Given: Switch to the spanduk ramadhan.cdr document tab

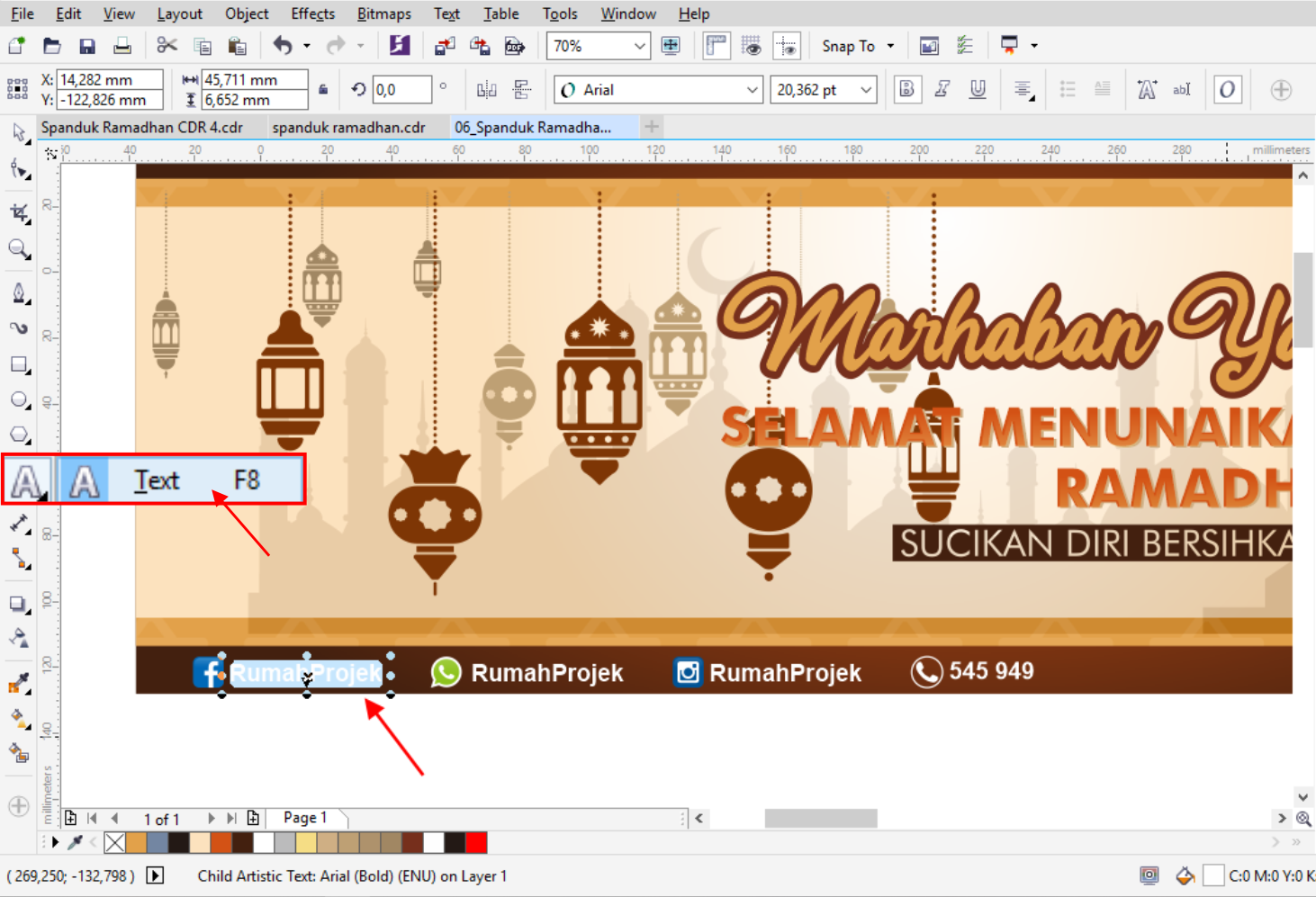Looking at the screenshot, I should [349, 127].
